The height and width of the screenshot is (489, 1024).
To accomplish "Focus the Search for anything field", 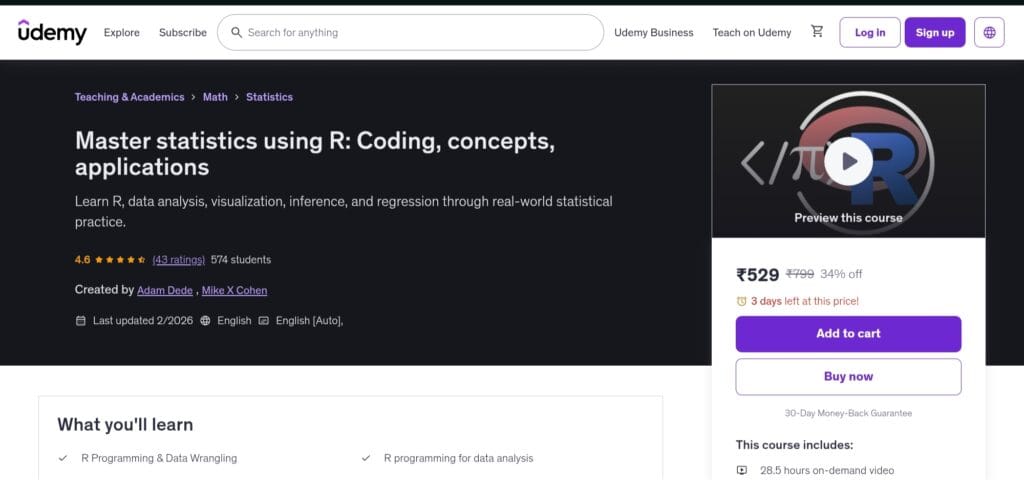I will [x=410, y=33].
